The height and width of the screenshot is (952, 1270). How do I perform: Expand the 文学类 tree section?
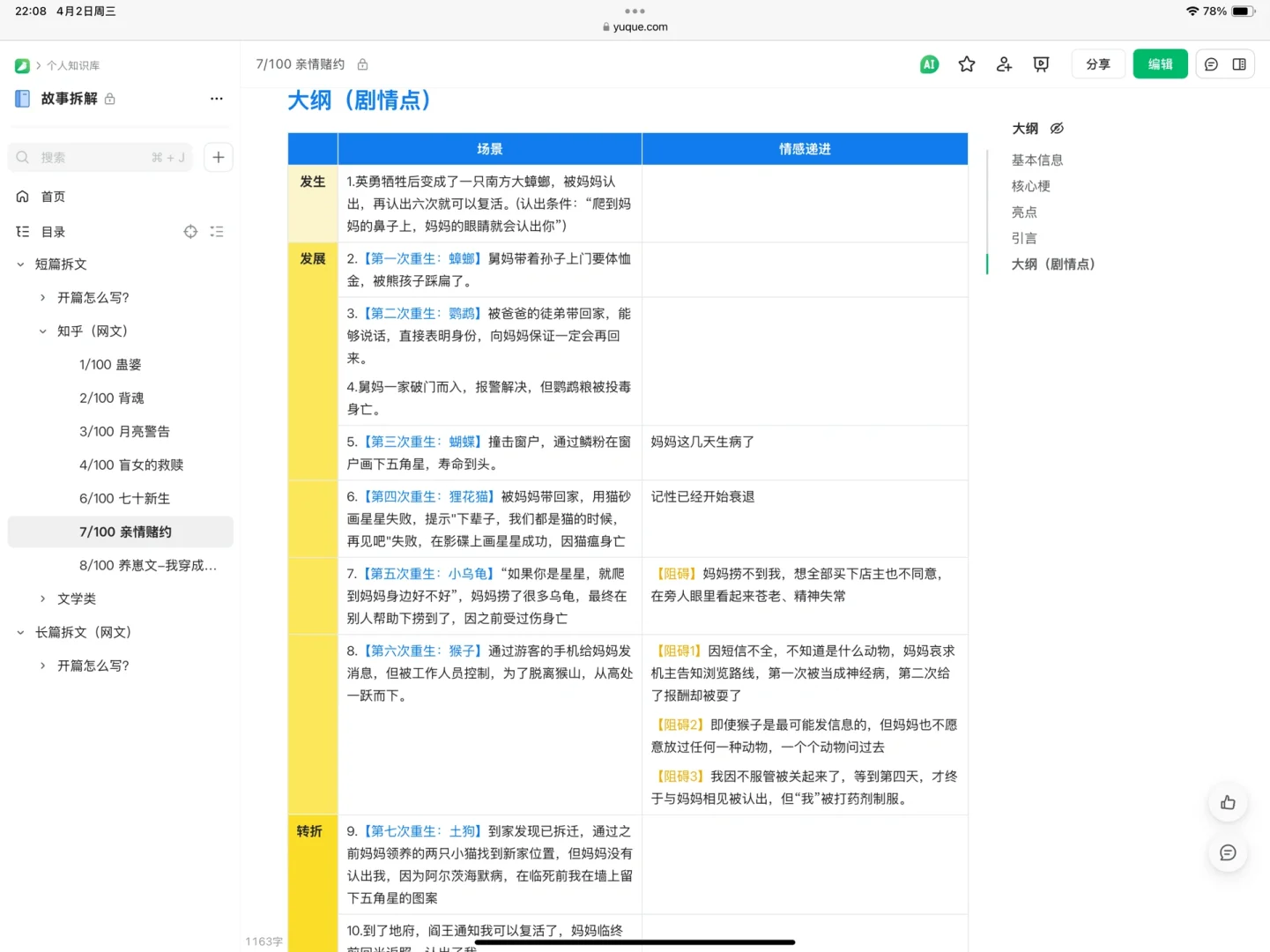pyautogui.click(x=41, y=599)
